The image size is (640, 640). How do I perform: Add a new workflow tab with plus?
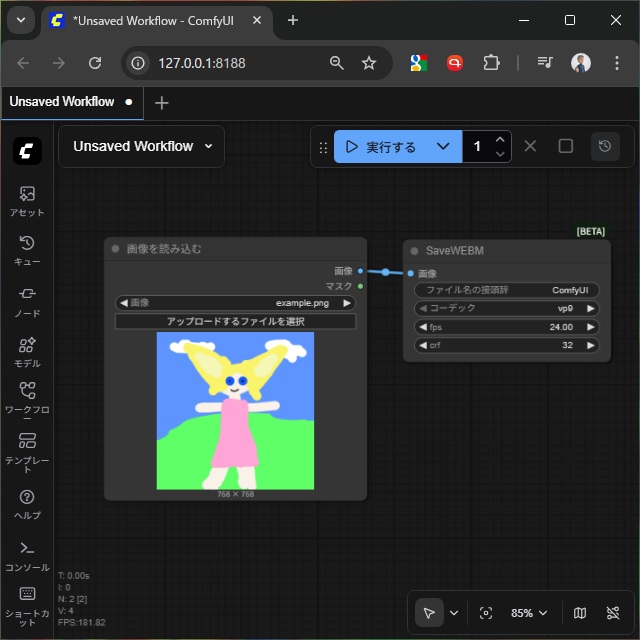[162, 103]
